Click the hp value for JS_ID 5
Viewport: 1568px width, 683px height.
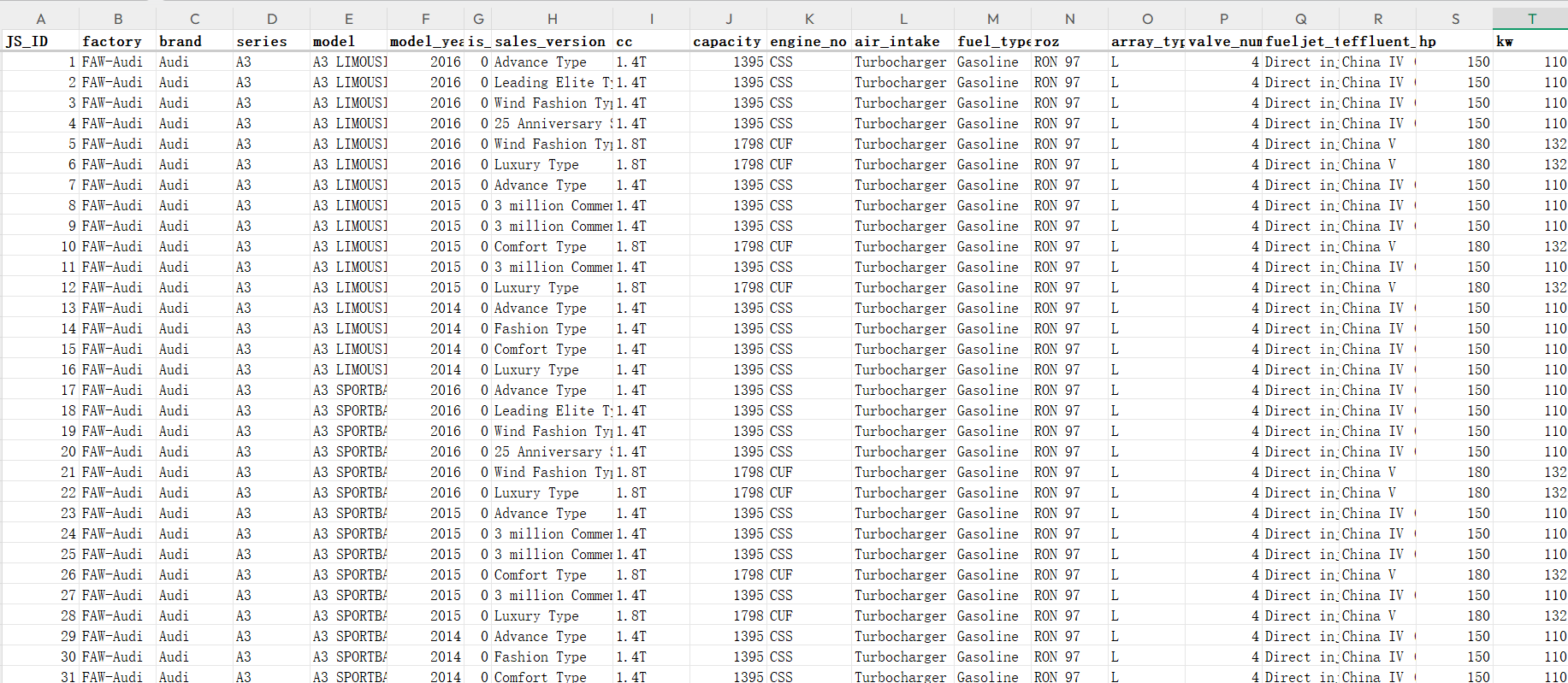click(1454, 144)
